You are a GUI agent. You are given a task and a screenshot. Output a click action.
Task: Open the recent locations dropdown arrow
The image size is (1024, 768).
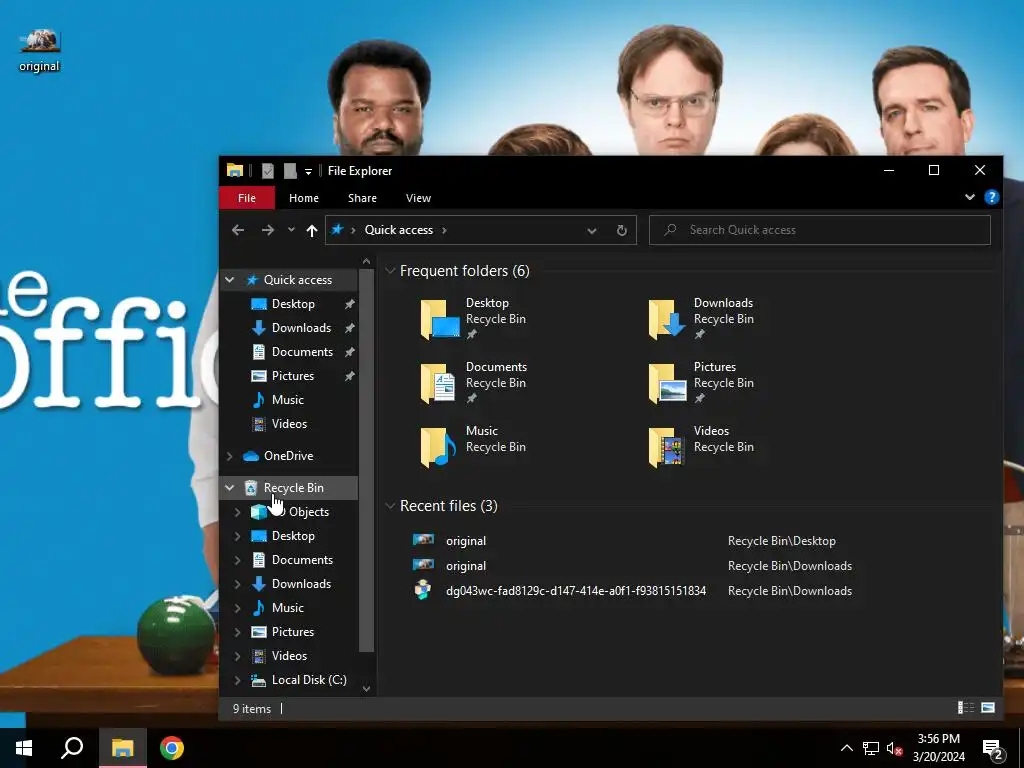click(291, 230)
